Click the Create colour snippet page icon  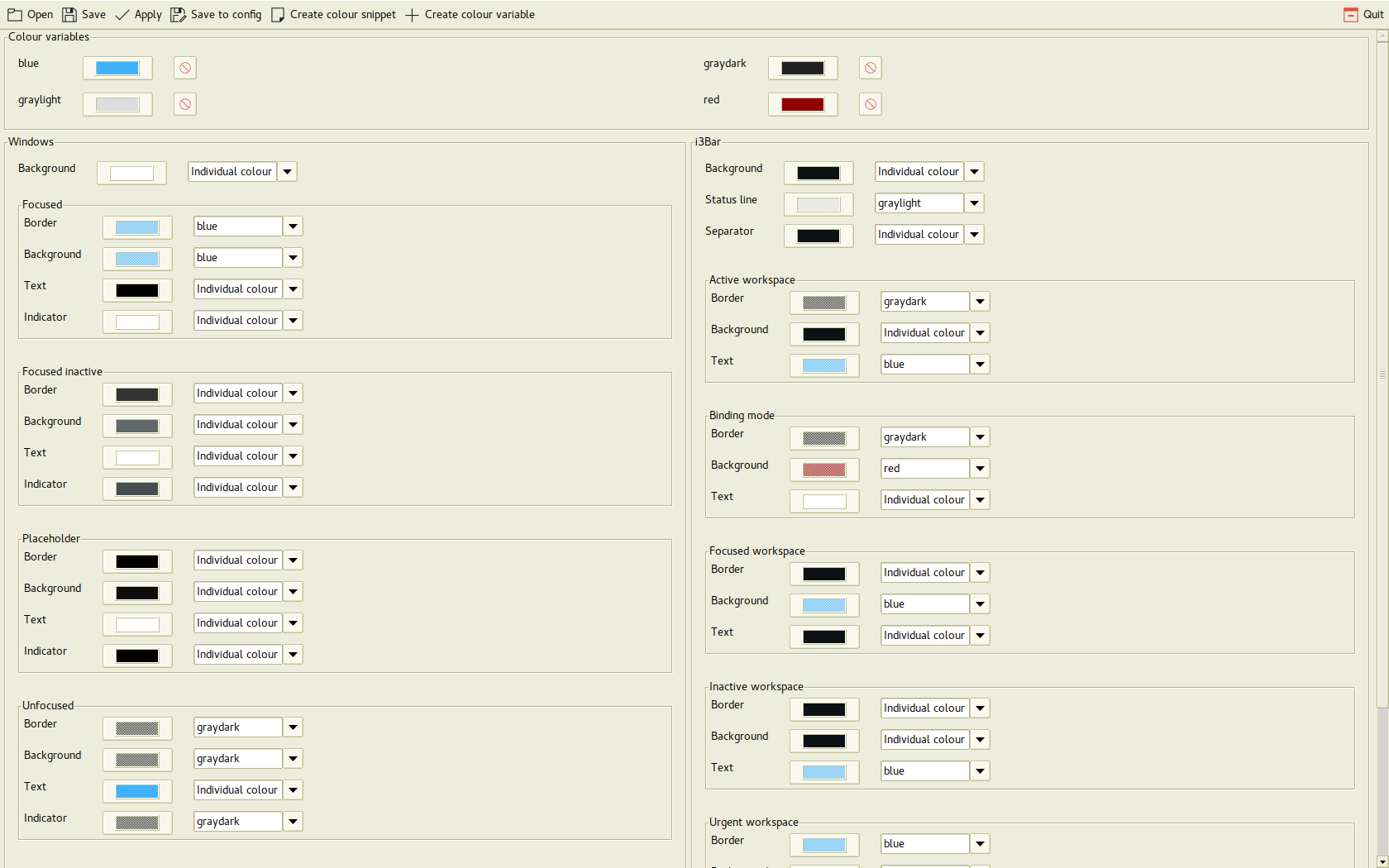278,15
